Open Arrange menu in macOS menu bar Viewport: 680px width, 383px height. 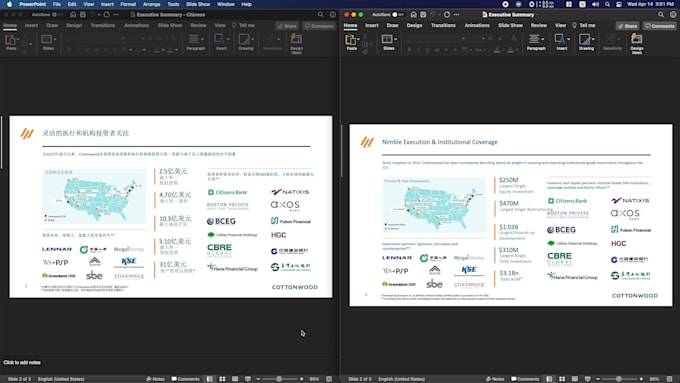click(151, 4)
